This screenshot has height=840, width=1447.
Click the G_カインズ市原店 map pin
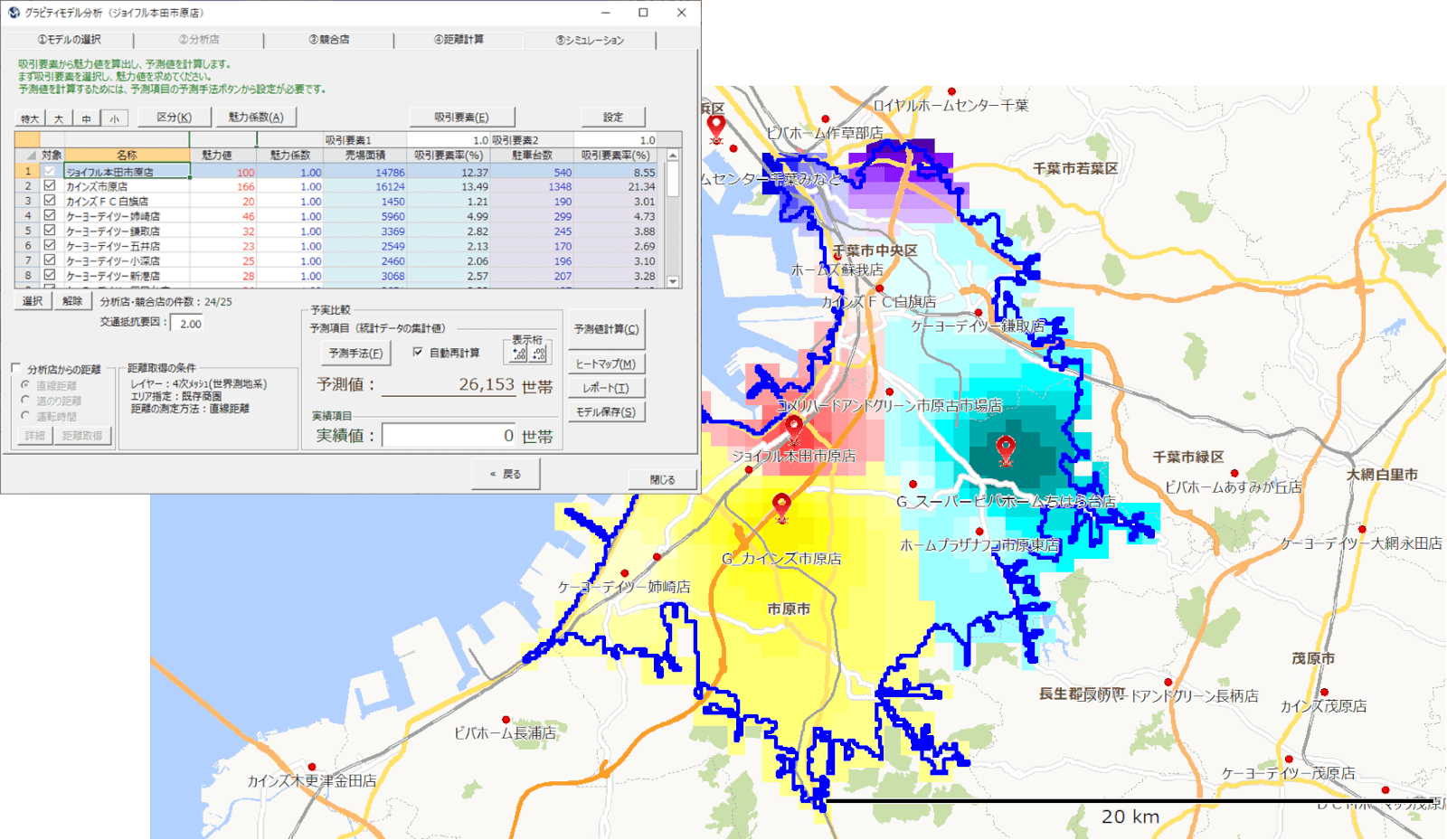click(x=781, y=507)
